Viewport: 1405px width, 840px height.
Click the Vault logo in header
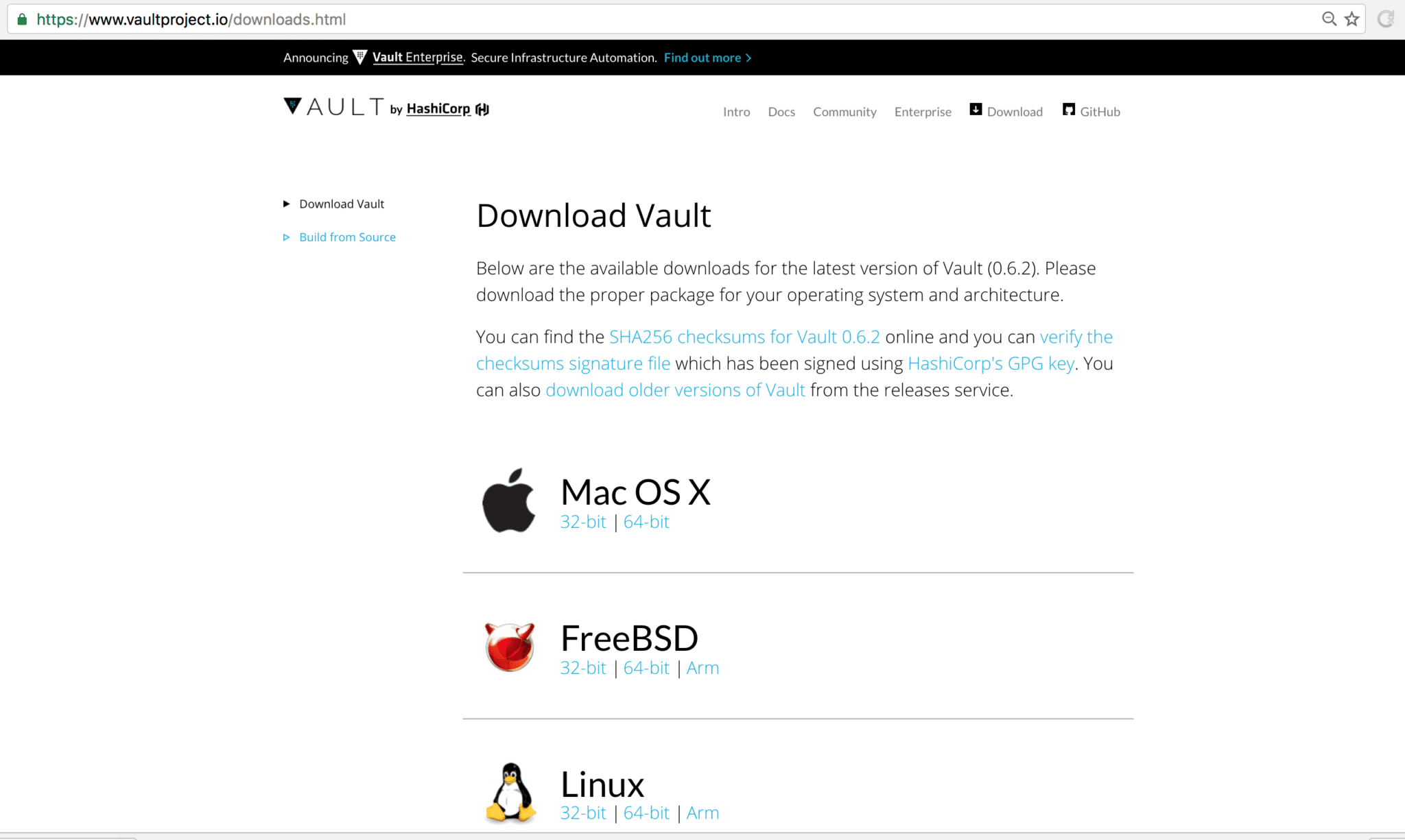pyautogui.click(x=334, y=107)
